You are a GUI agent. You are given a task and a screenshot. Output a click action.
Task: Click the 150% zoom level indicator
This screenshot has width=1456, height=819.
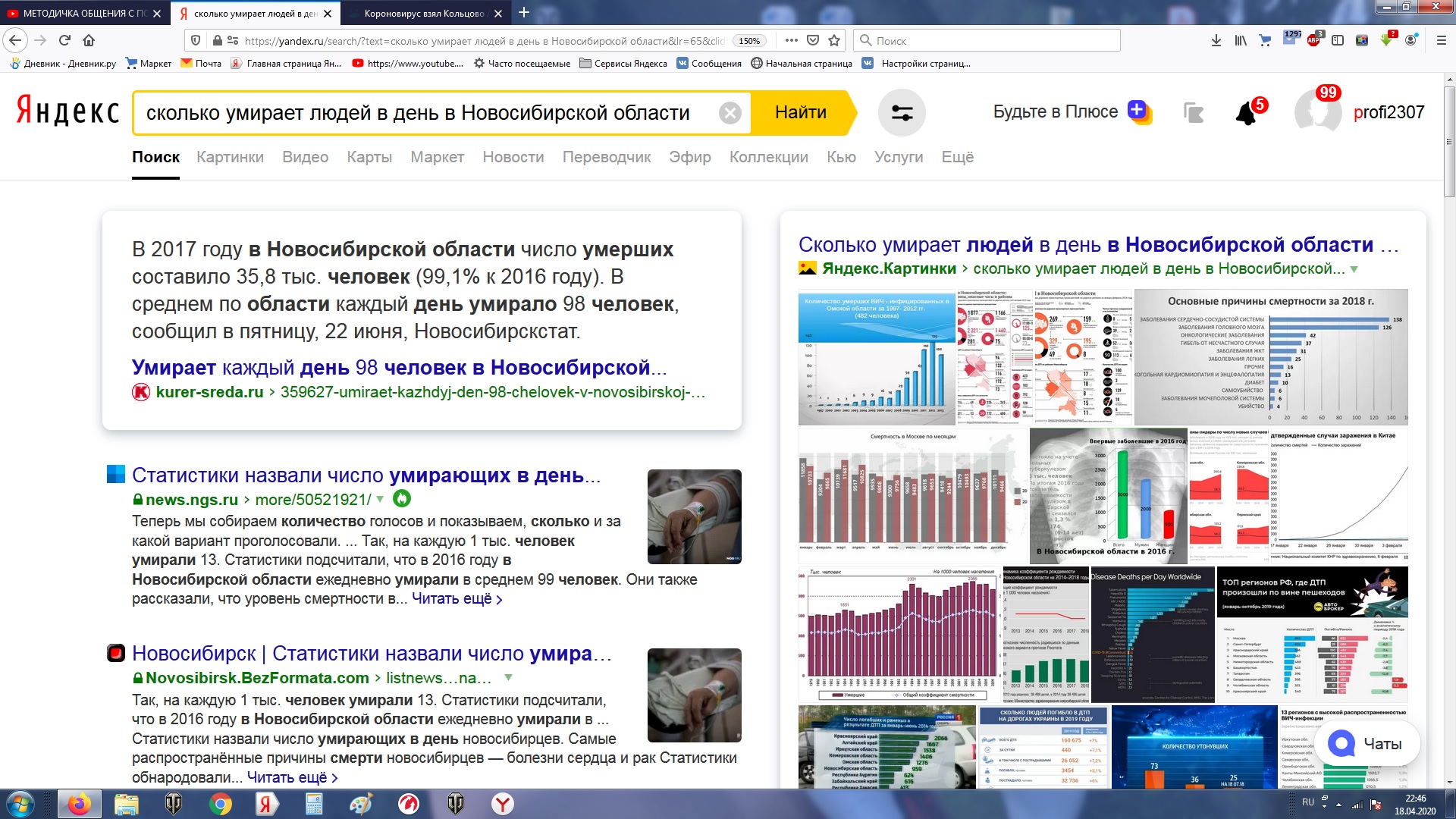[749, 41]
